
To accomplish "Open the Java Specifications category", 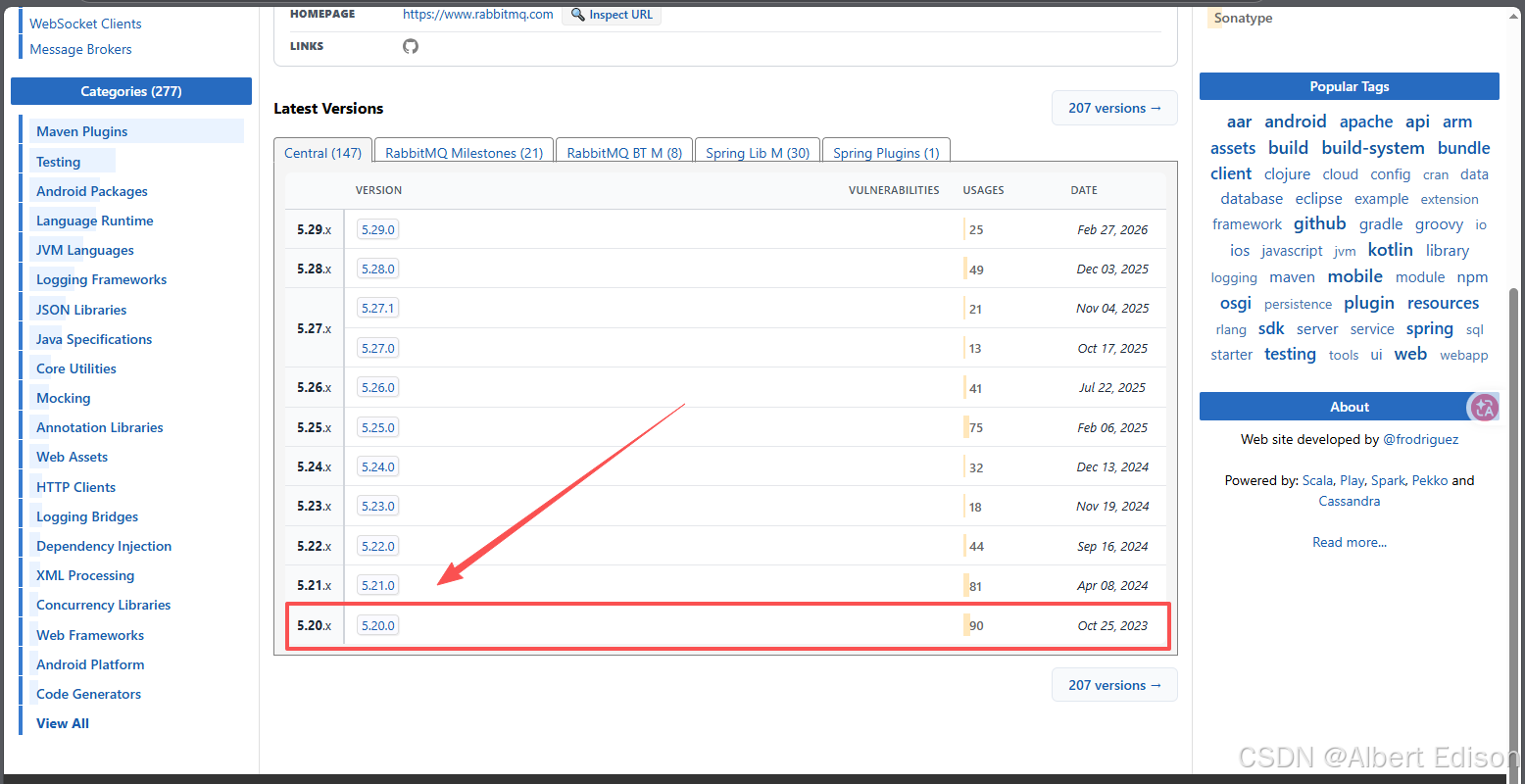I will click(94, 339).
